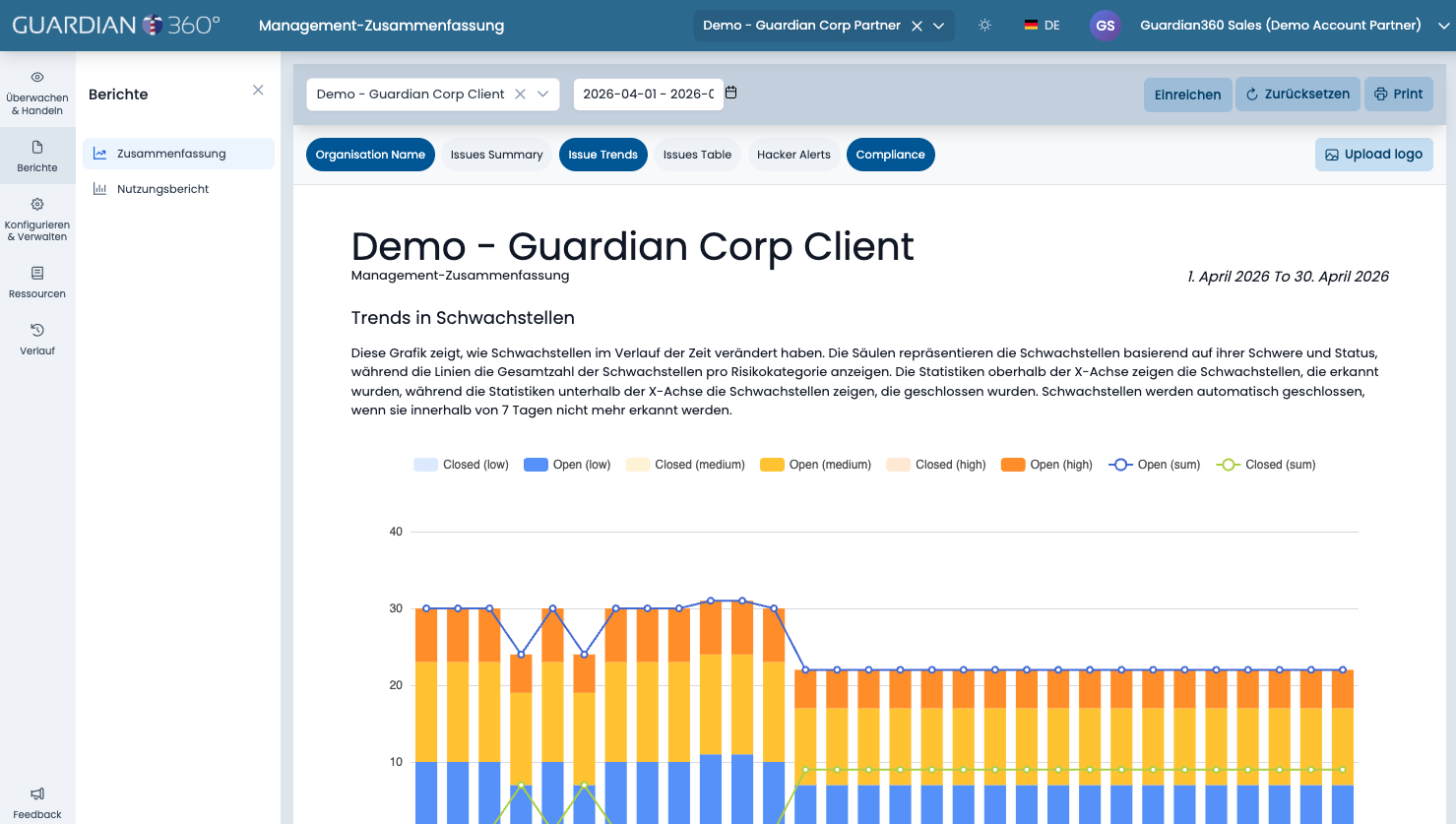Clear the Demo - Guardian Corp Partner selection
The width and height of the screenshot is (1456, 824).
(x=917, y=26)
